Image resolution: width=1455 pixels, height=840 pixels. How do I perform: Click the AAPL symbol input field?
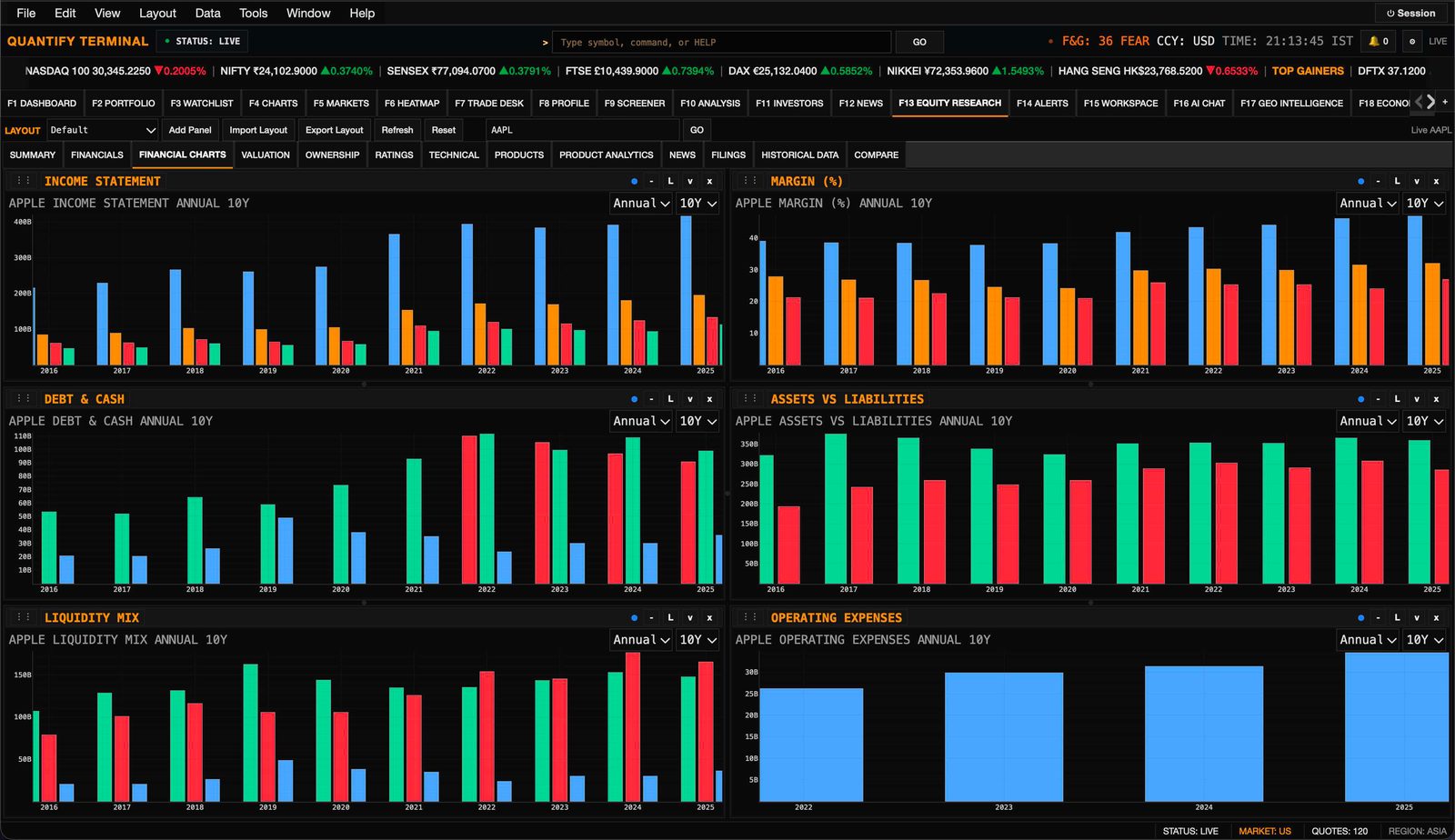582,130
